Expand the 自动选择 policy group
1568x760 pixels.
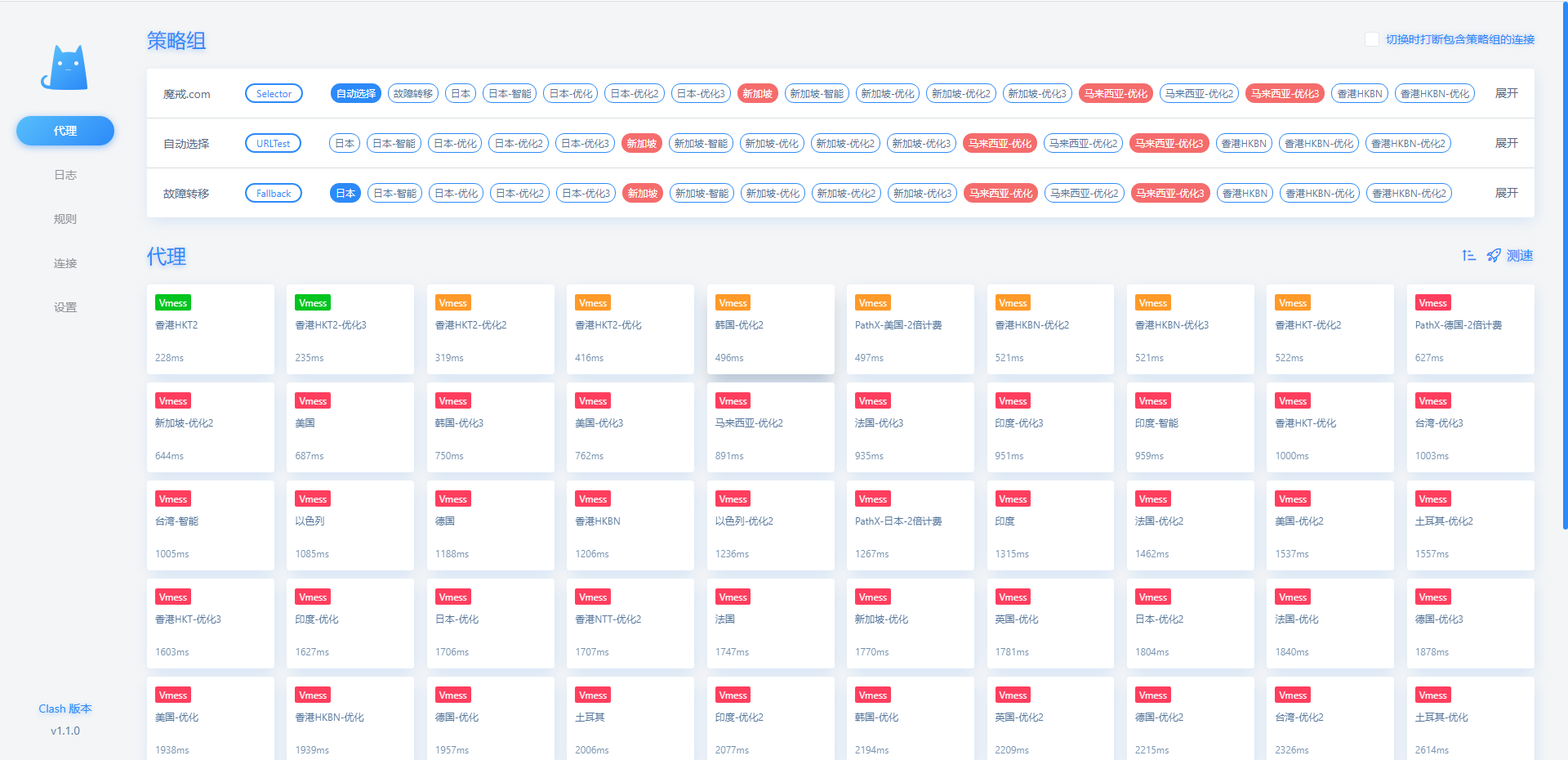[x=1506, y=143]
